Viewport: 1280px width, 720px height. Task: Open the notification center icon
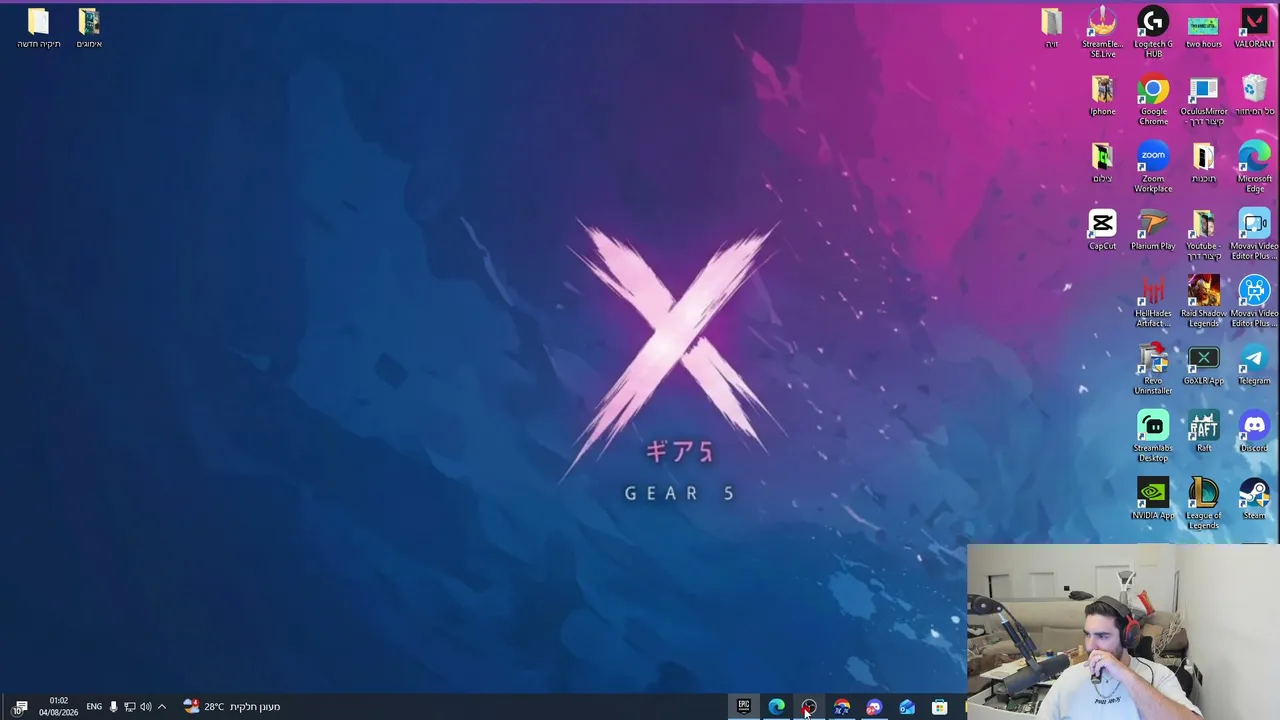pyautogui.click(x=20, y=707)
